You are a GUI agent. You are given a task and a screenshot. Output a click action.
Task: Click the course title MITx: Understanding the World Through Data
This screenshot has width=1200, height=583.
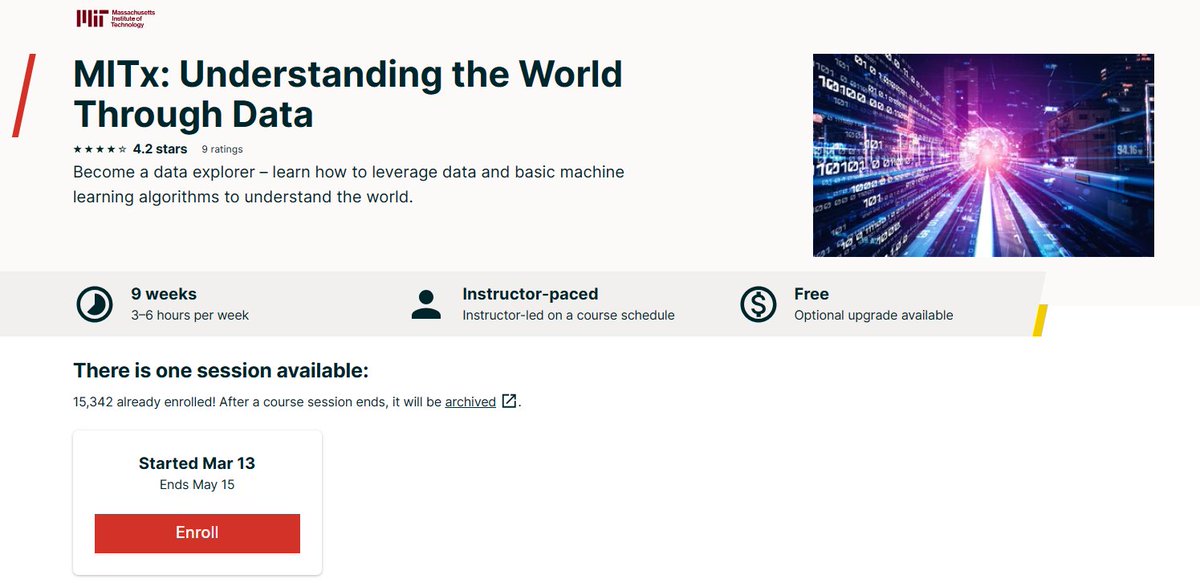pos(348,94)
